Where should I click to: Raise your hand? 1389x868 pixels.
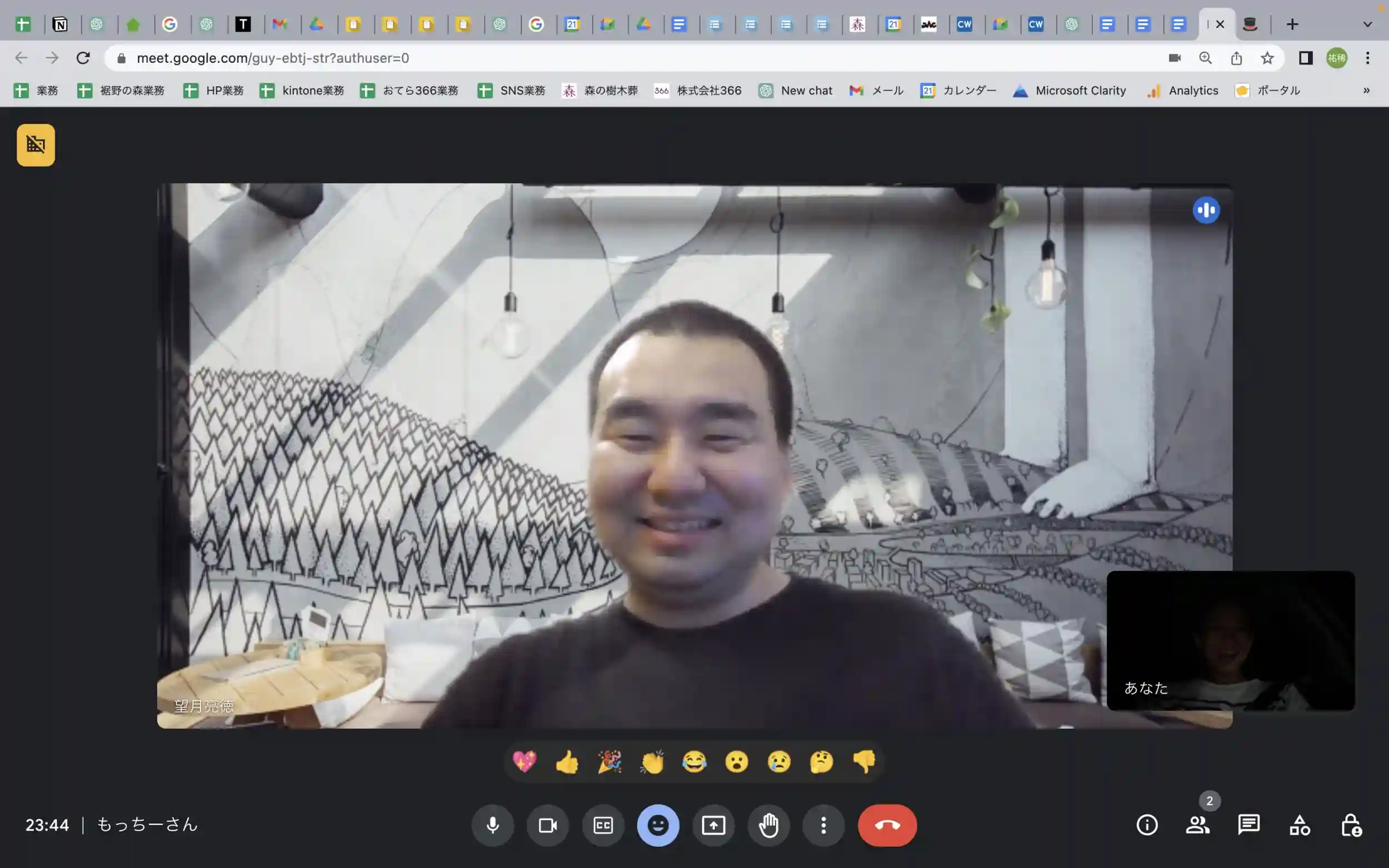pyautogui.click(x=768, y=825)
